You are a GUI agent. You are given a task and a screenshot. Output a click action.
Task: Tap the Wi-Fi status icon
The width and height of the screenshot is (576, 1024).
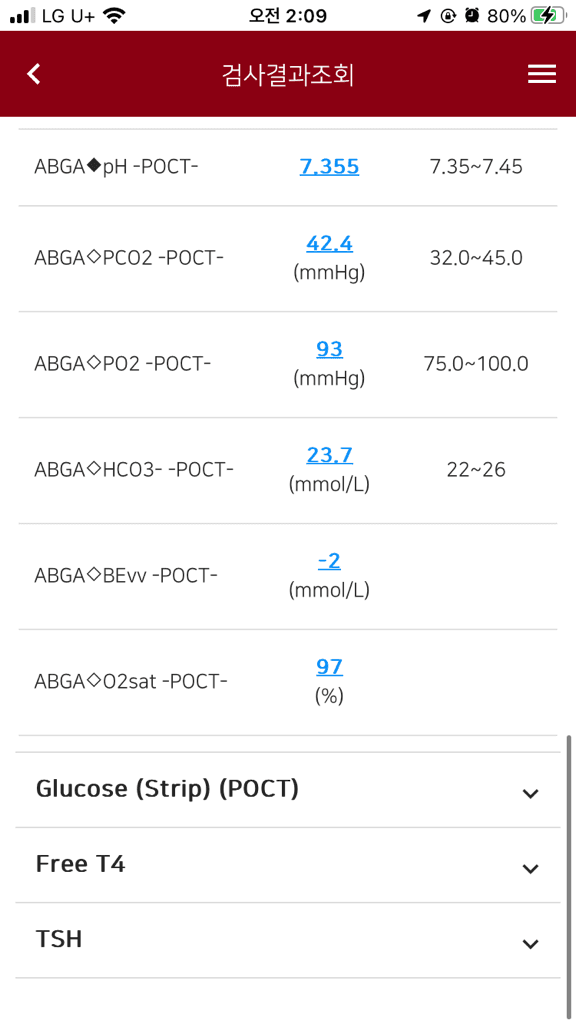(x=115, y=16)
